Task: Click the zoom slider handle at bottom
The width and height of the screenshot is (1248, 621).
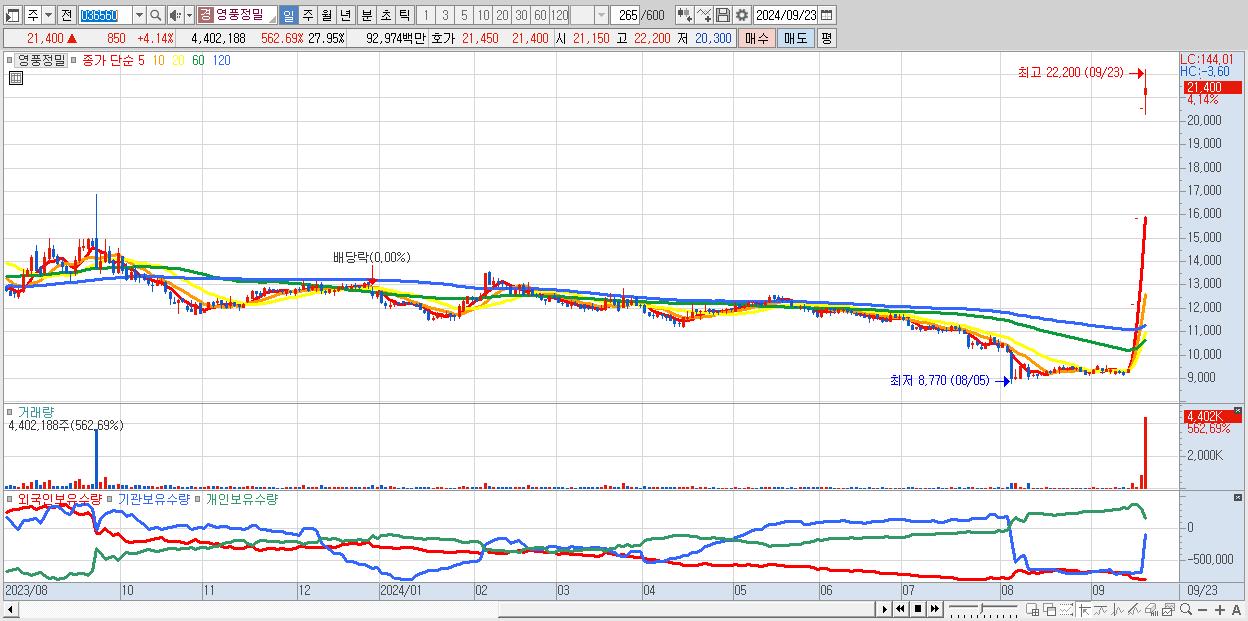Action: [982, 608]
